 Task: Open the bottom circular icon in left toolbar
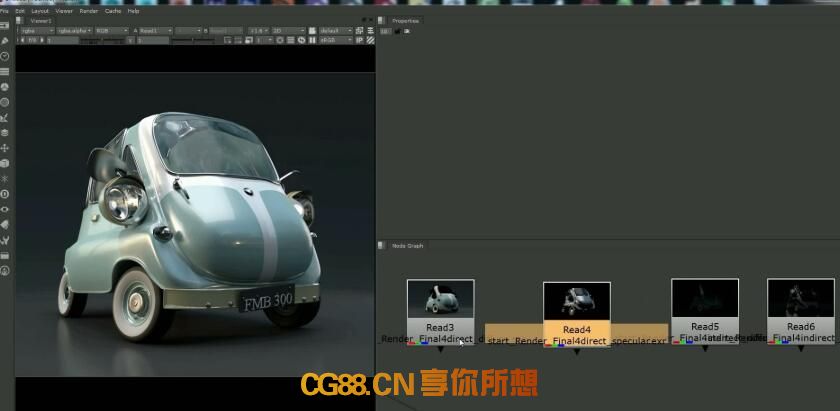(x=5, y=271)
